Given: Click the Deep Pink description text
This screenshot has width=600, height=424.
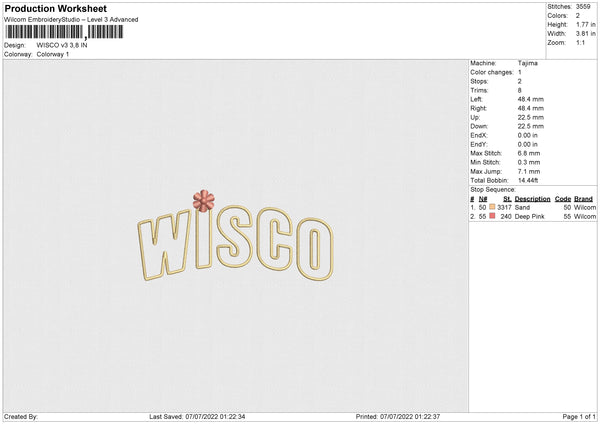Looking at the screenshot, I should tap(530, 217).
